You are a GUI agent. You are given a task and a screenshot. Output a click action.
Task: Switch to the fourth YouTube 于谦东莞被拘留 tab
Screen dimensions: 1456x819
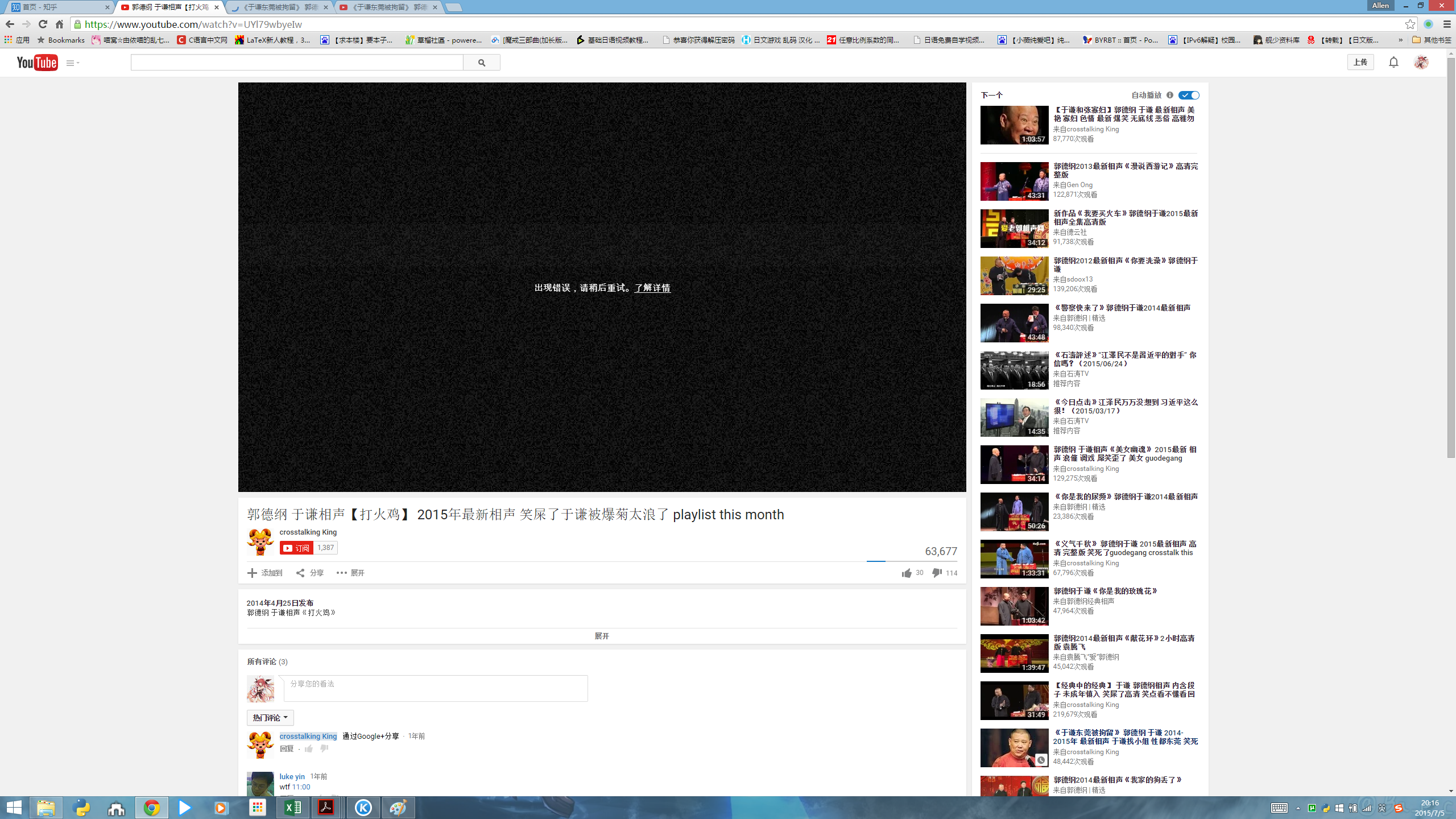click(x=389, y=7)
